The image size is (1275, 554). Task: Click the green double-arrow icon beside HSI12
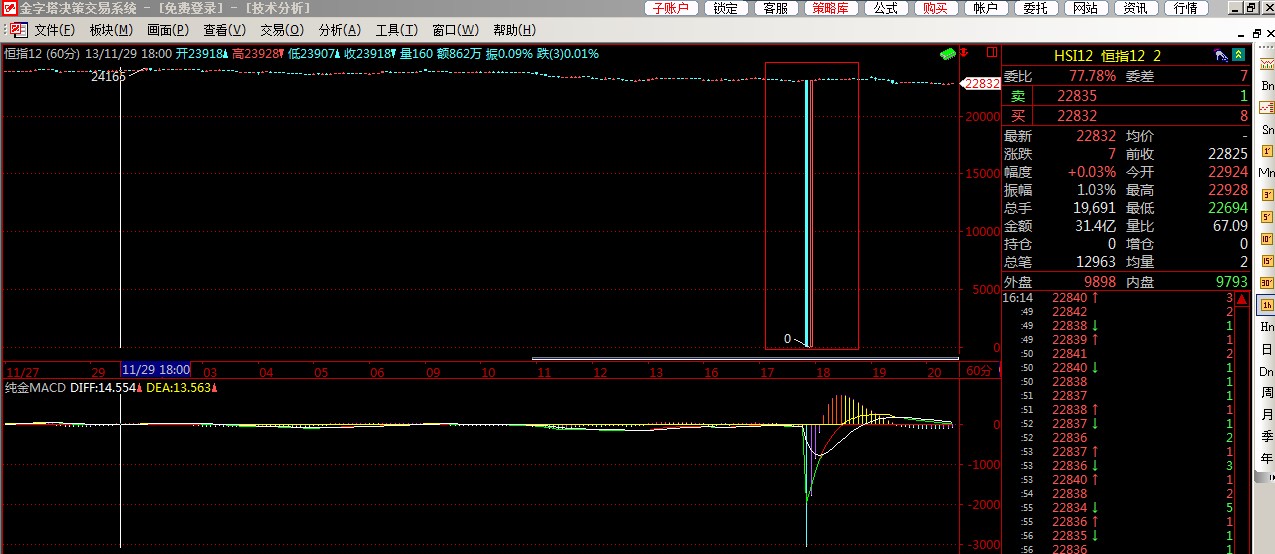(x=1239, y=55)
